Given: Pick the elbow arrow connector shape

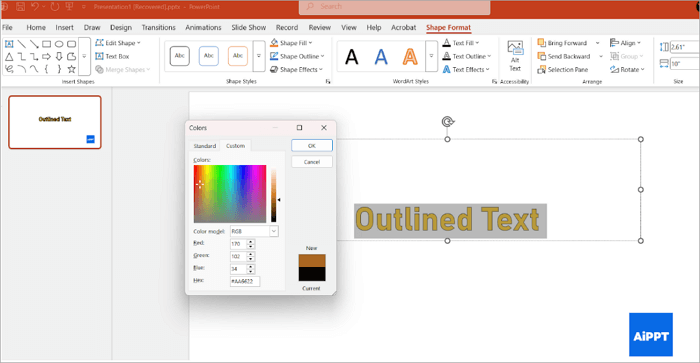Looking at the screenshot, I should click(x=34, y=57).
